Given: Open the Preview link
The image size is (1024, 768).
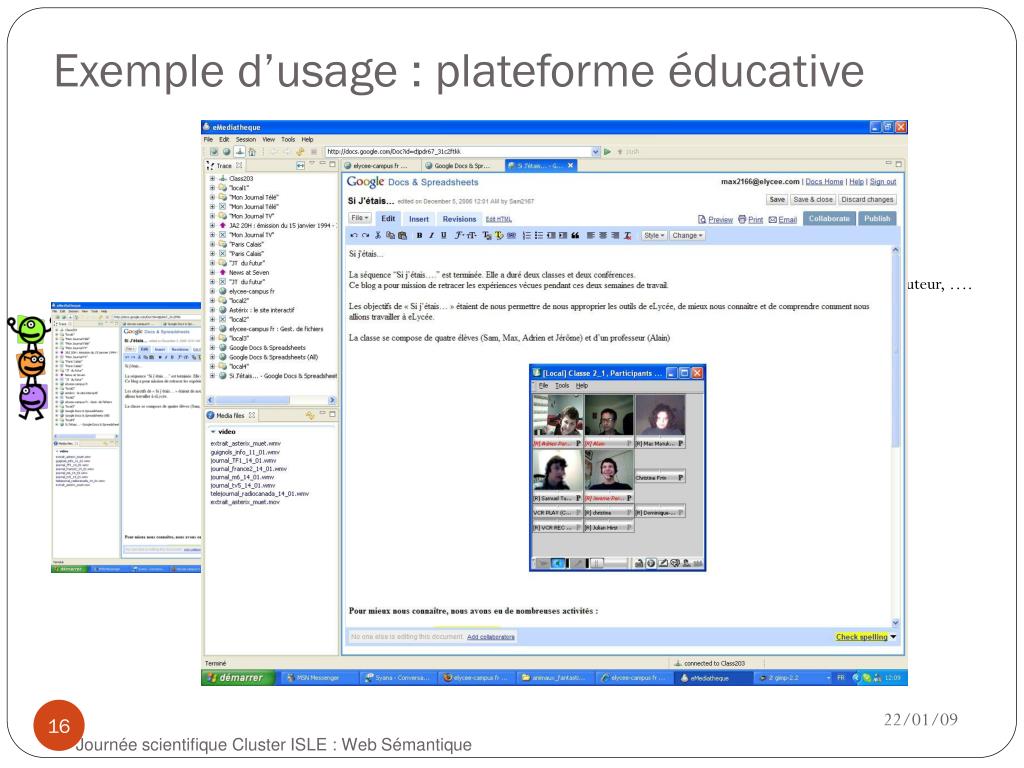Looking at the screenshot, I should point(720,220).
